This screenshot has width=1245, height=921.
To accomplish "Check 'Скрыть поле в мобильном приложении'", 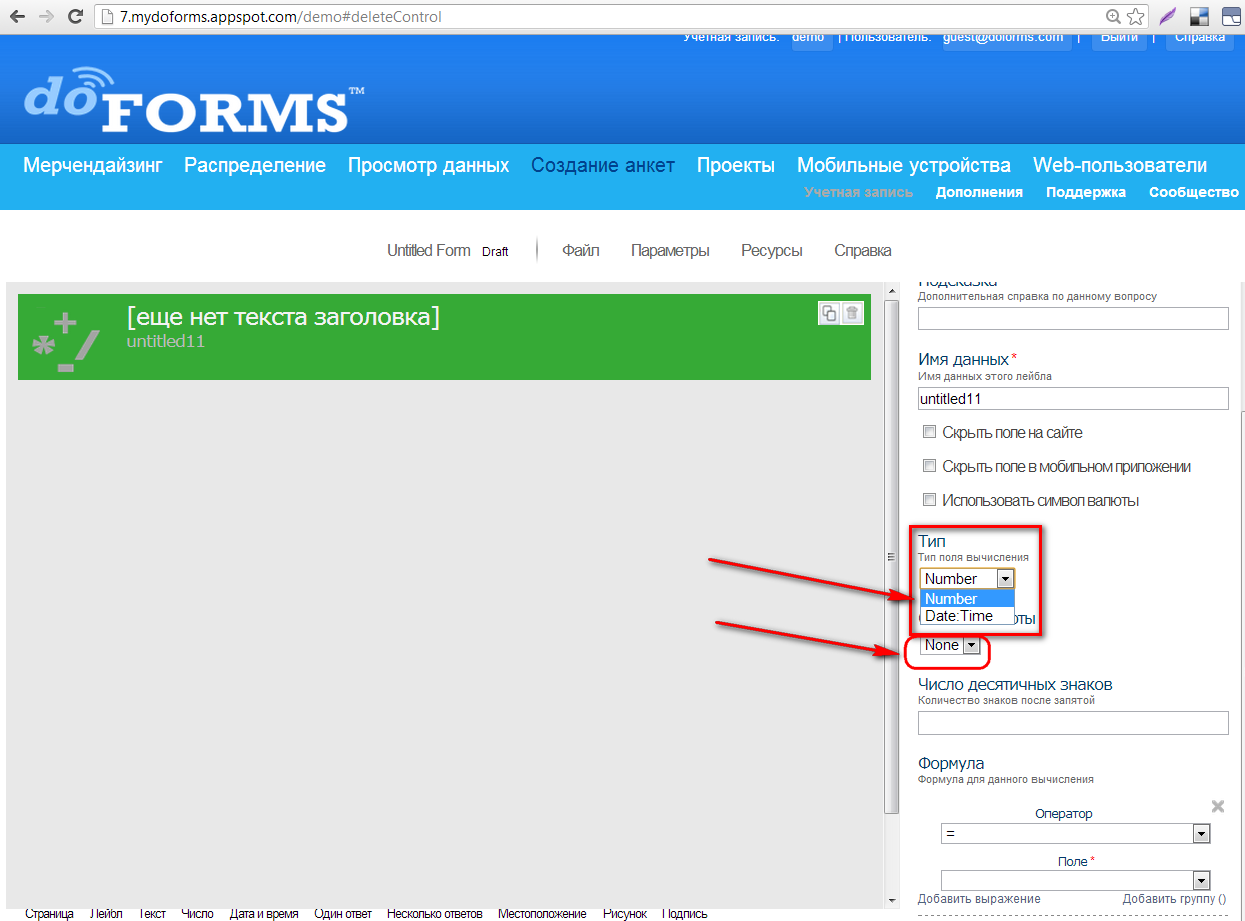I will coord(929,466).
